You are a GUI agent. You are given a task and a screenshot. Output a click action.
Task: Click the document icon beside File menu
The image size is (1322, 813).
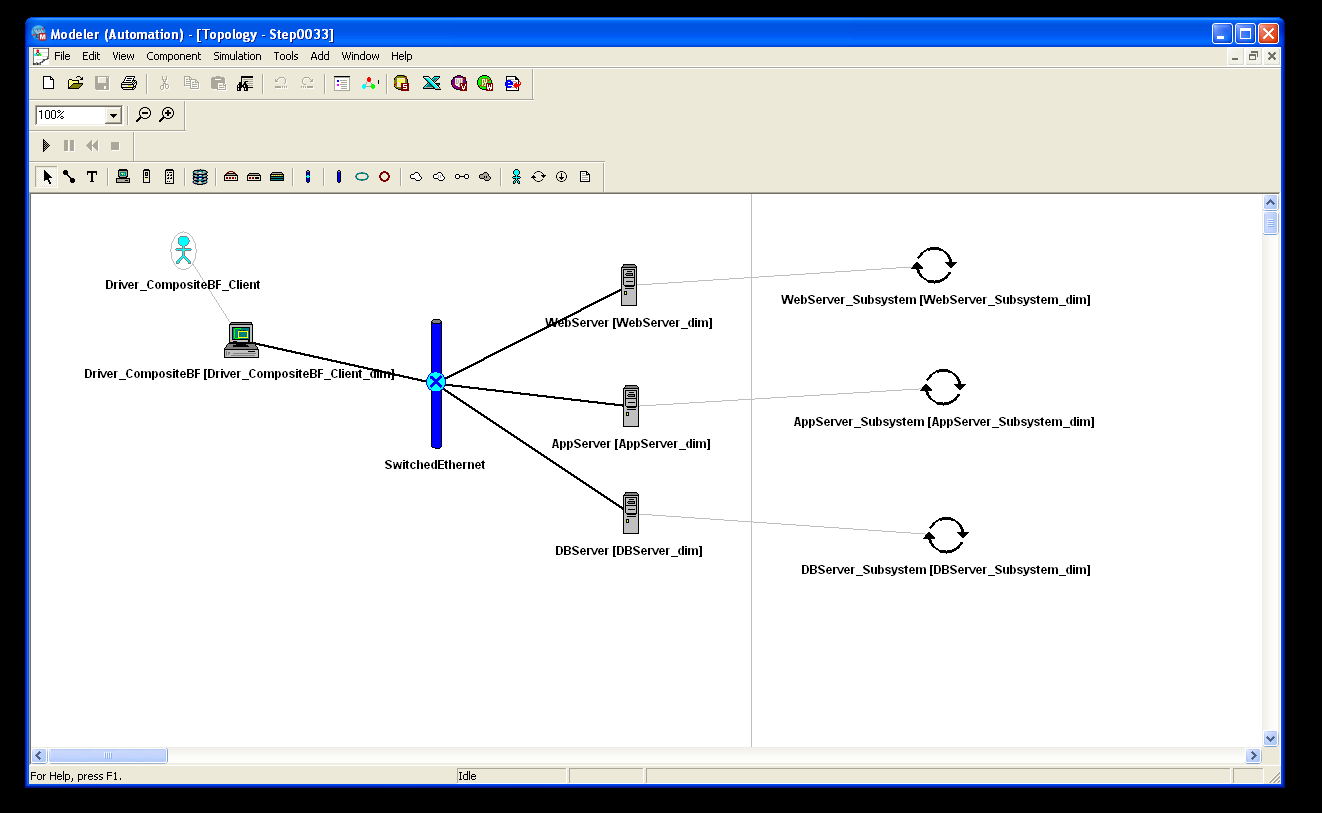(x=40, y=56)
